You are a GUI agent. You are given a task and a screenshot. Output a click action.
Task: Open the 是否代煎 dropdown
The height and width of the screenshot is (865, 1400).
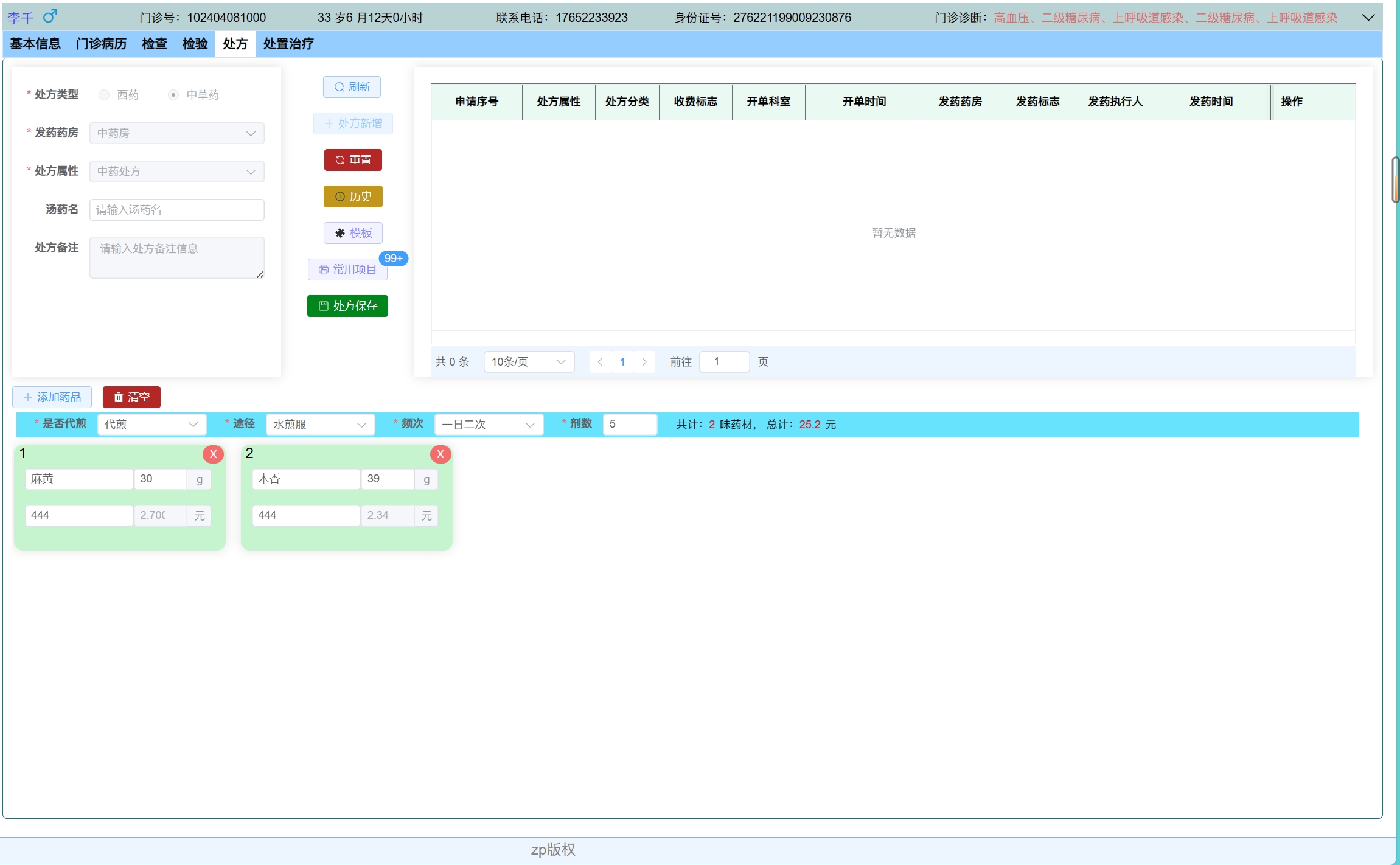pos(151,425)
